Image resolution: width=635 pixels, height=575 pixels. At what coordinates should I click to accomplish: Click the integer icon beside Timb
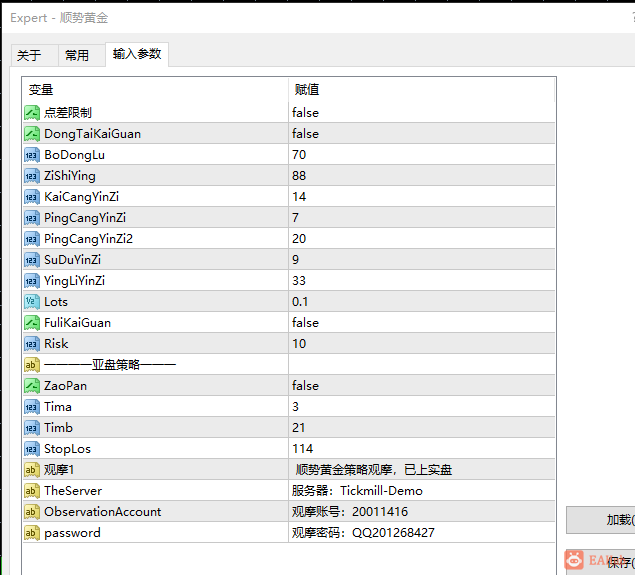(32, 428)
